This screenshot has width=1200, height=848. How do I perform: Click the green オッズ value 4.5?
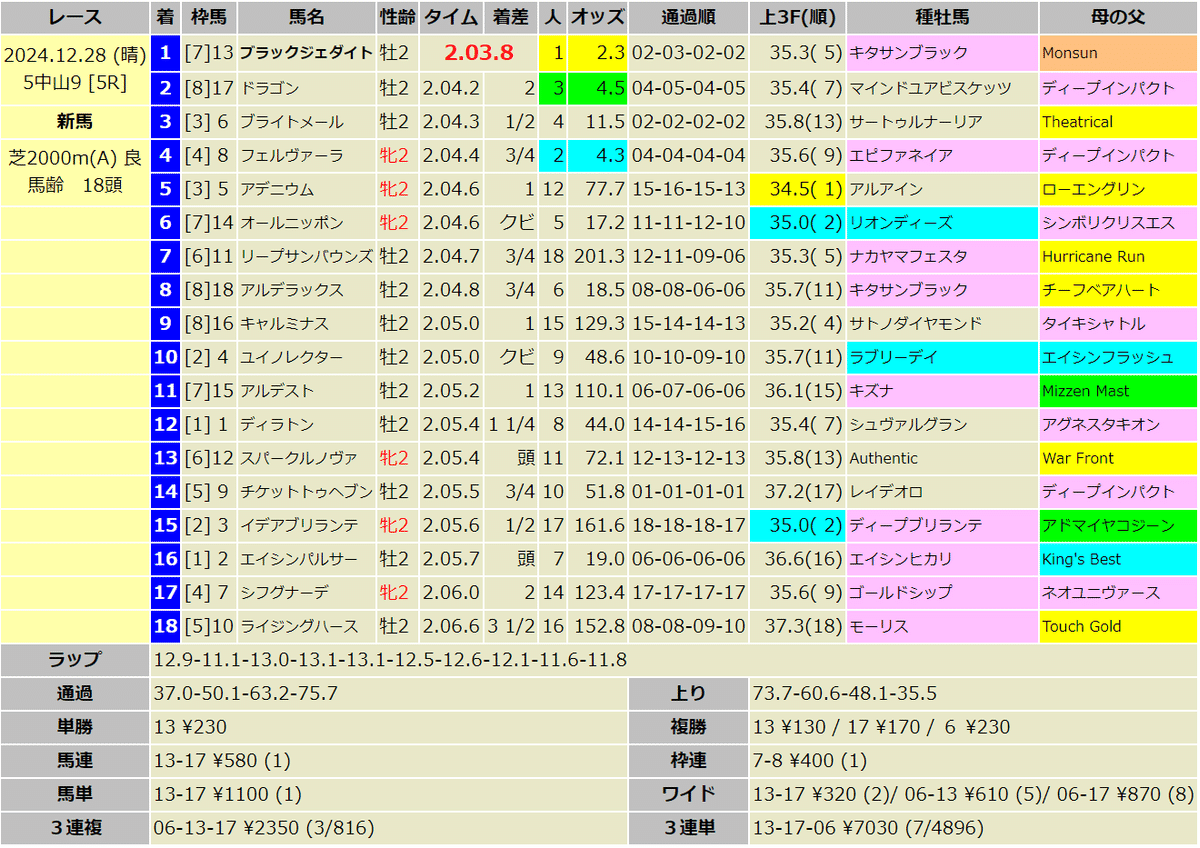coord(608,87)
